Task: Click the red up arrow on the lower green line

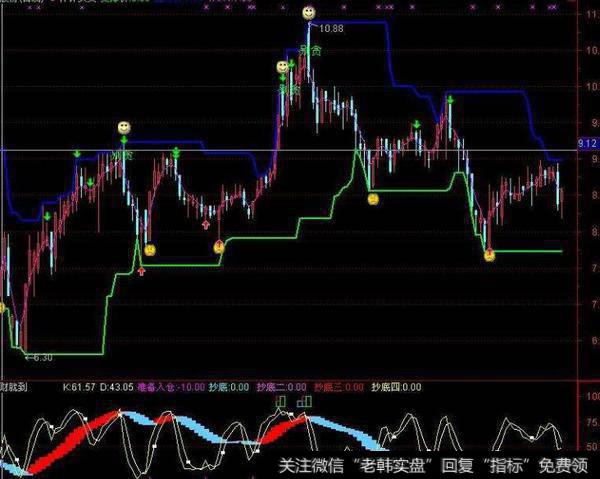Action: pyautogui.click(x=141, y=270)
